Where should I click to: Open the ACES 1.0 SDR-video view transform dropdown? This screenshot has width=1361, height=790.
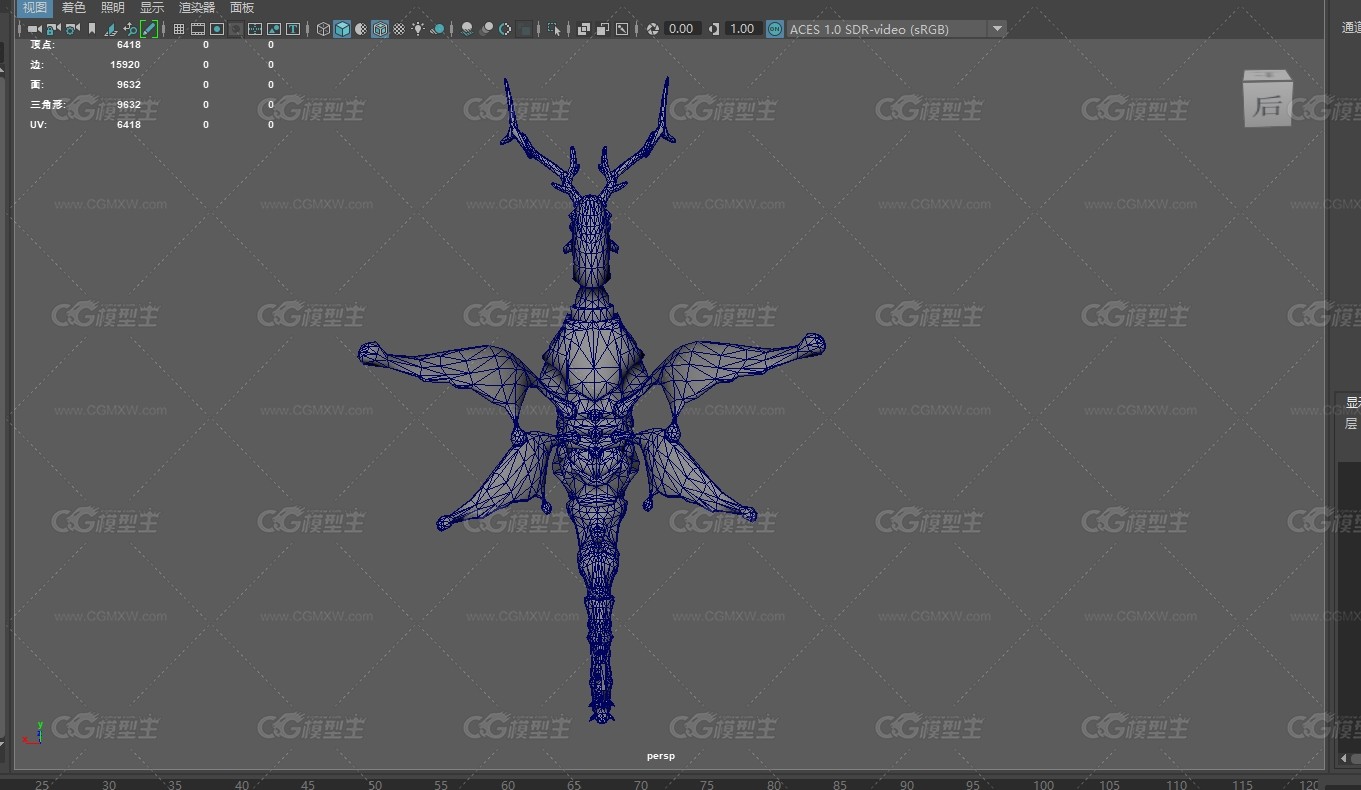[x=896, y=29]
